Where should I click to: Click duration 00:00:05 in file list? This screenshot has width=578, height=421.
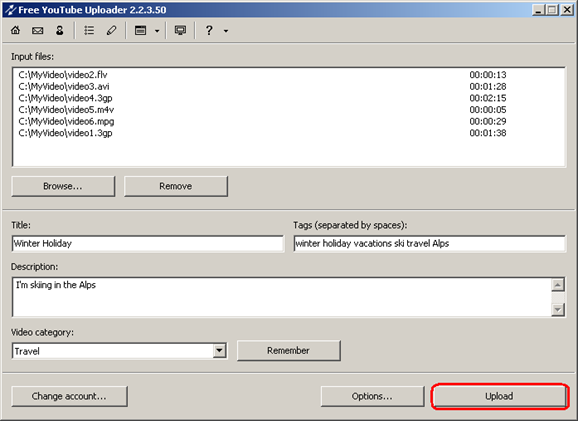(488, 110)
